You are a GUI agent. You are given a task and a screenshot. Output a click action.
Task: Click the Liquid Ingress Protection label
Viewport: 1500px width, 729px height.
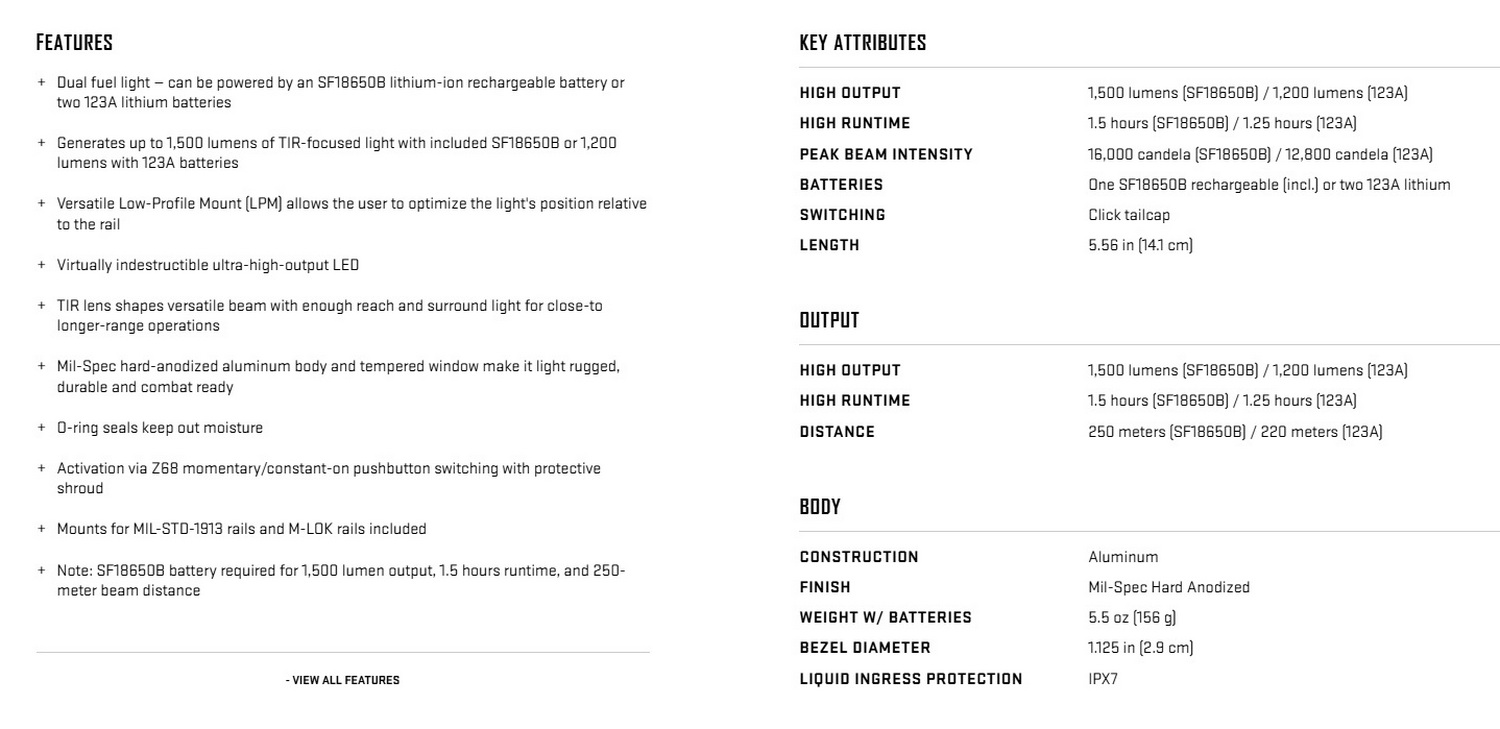click(x=911, y=679)
